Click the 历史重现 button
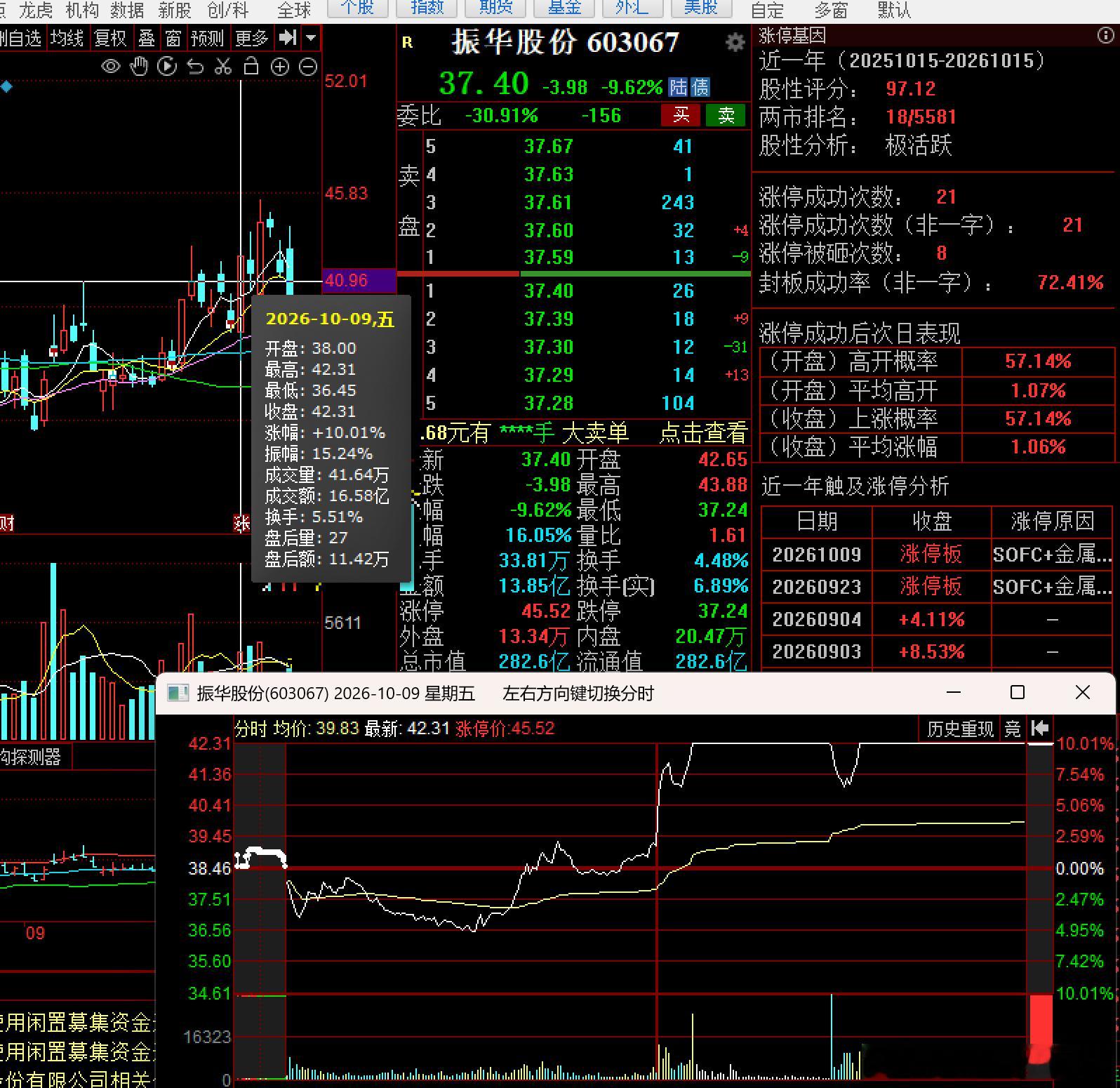1120x1088 pixels. click(x=960, y=729)
